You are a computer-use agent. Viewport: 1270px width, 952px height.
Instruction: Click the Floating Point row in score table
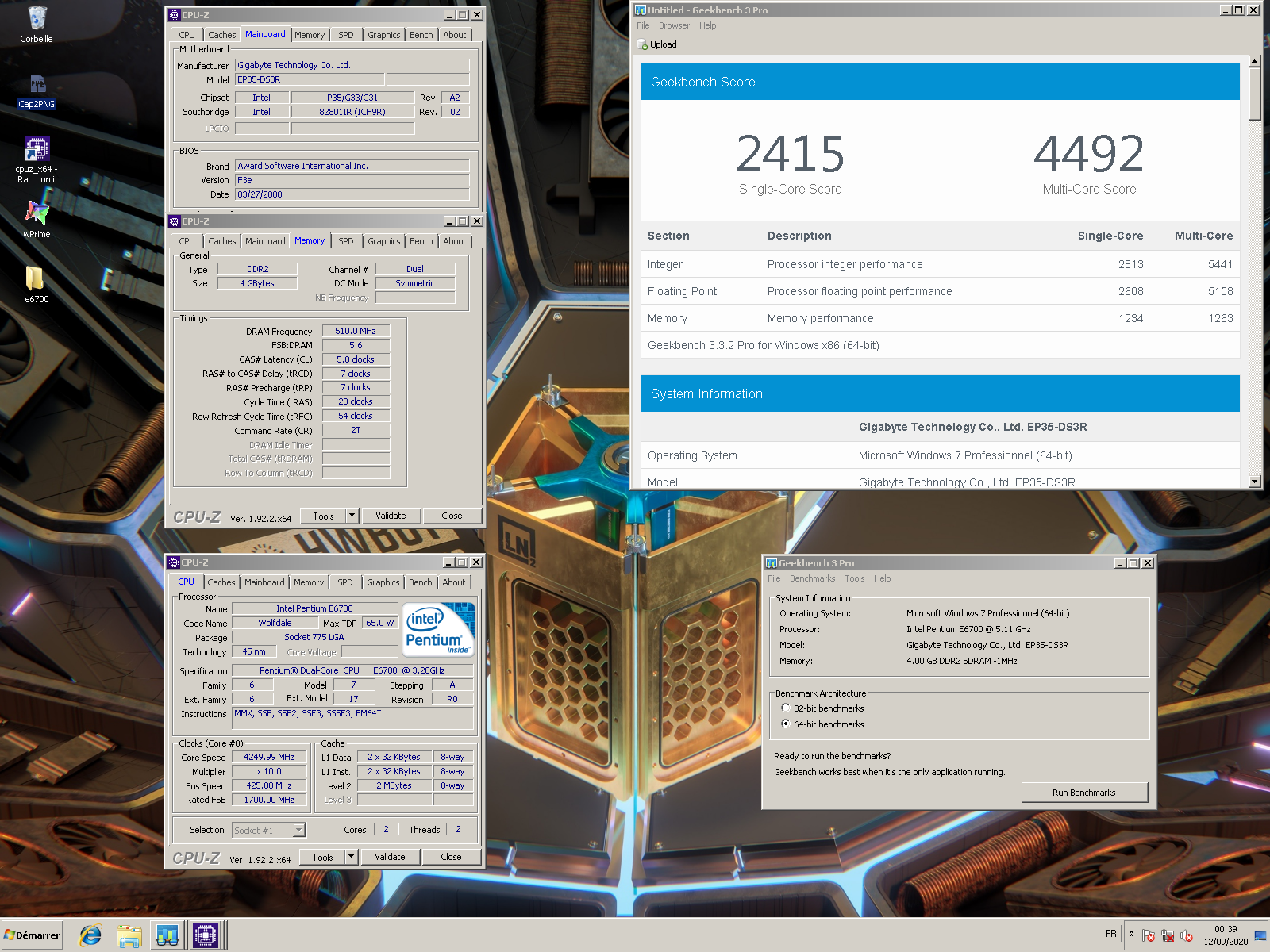940,291
